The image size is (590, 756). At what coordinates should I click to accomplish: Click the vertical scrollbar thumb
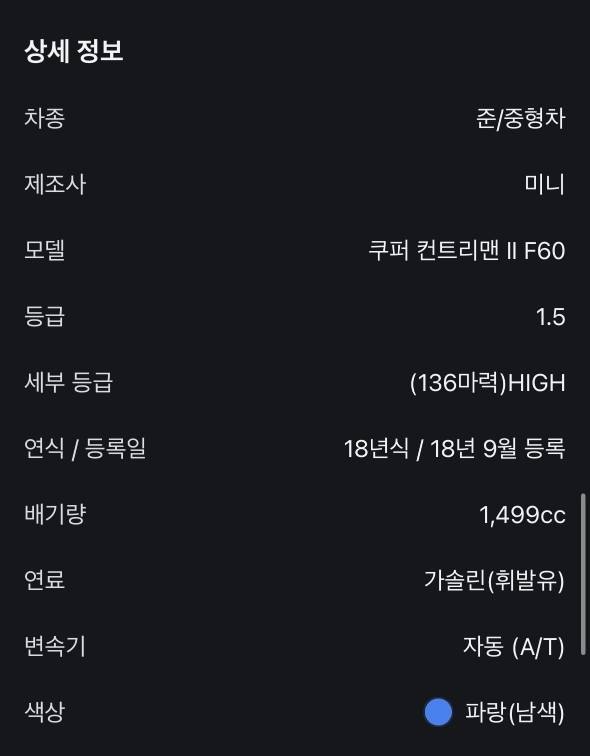583,574
